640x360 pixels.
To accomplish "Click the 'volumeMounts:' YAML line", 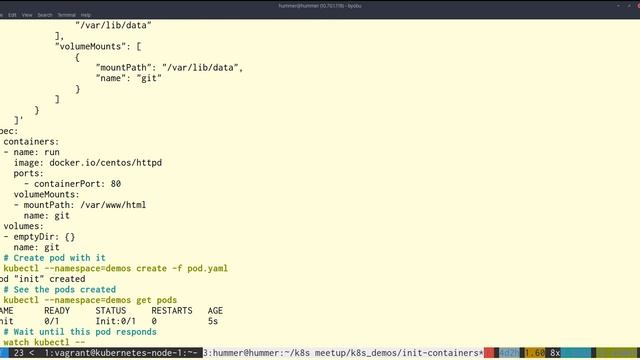I will pyautogui.click(x=47, y=195).
